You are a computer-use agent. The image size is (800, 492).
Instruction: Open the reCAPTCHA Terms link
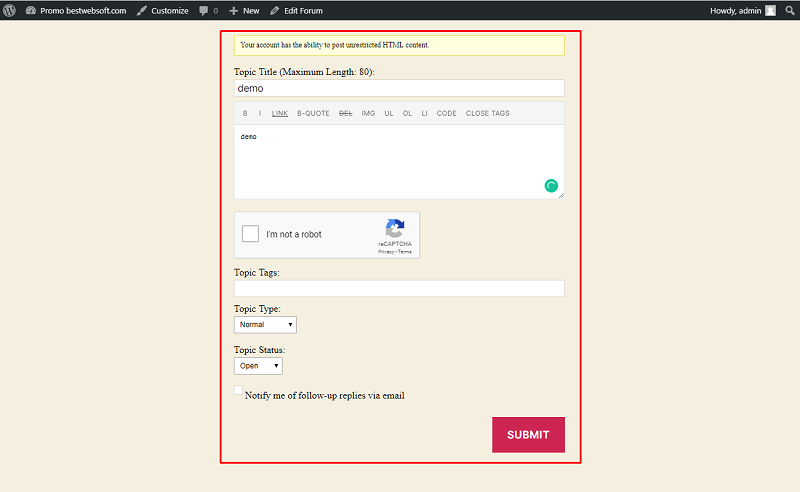[x=405, y=252]
